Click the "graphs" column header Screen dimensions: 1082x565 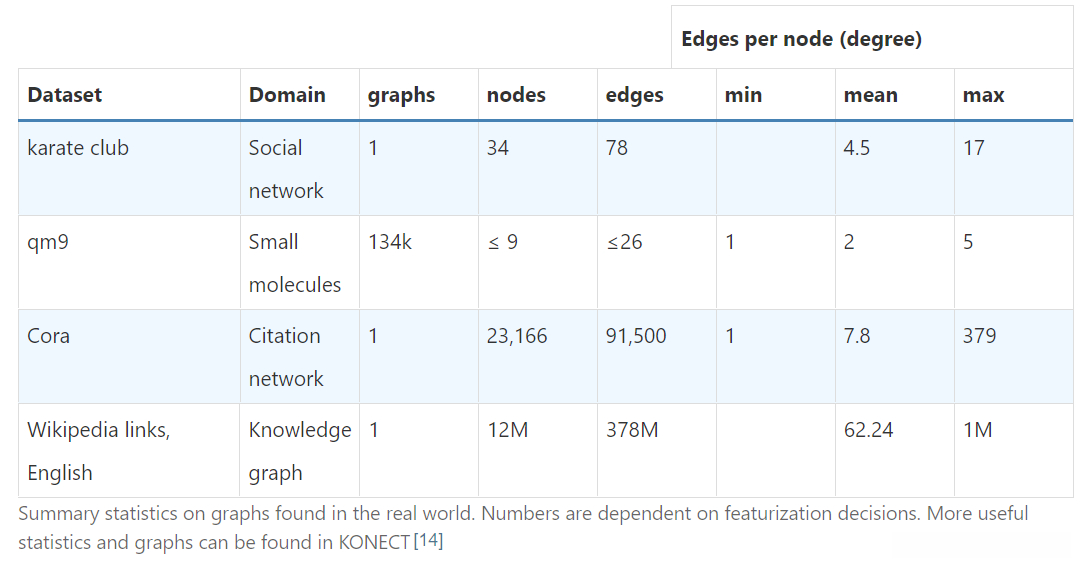pos(401,95)
